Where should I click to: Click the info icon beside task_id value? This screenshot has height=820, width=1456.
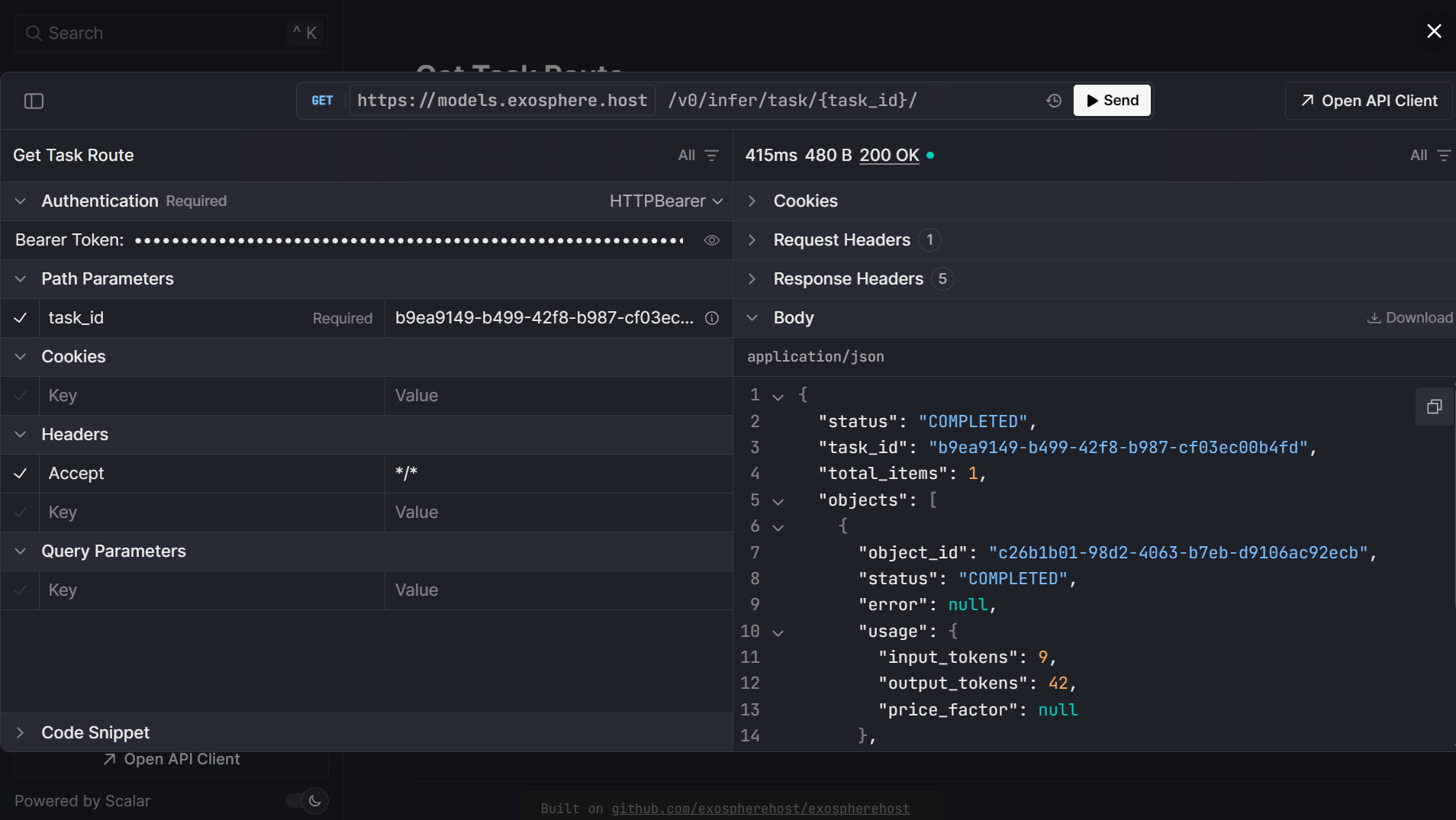[x=712, y=318]
